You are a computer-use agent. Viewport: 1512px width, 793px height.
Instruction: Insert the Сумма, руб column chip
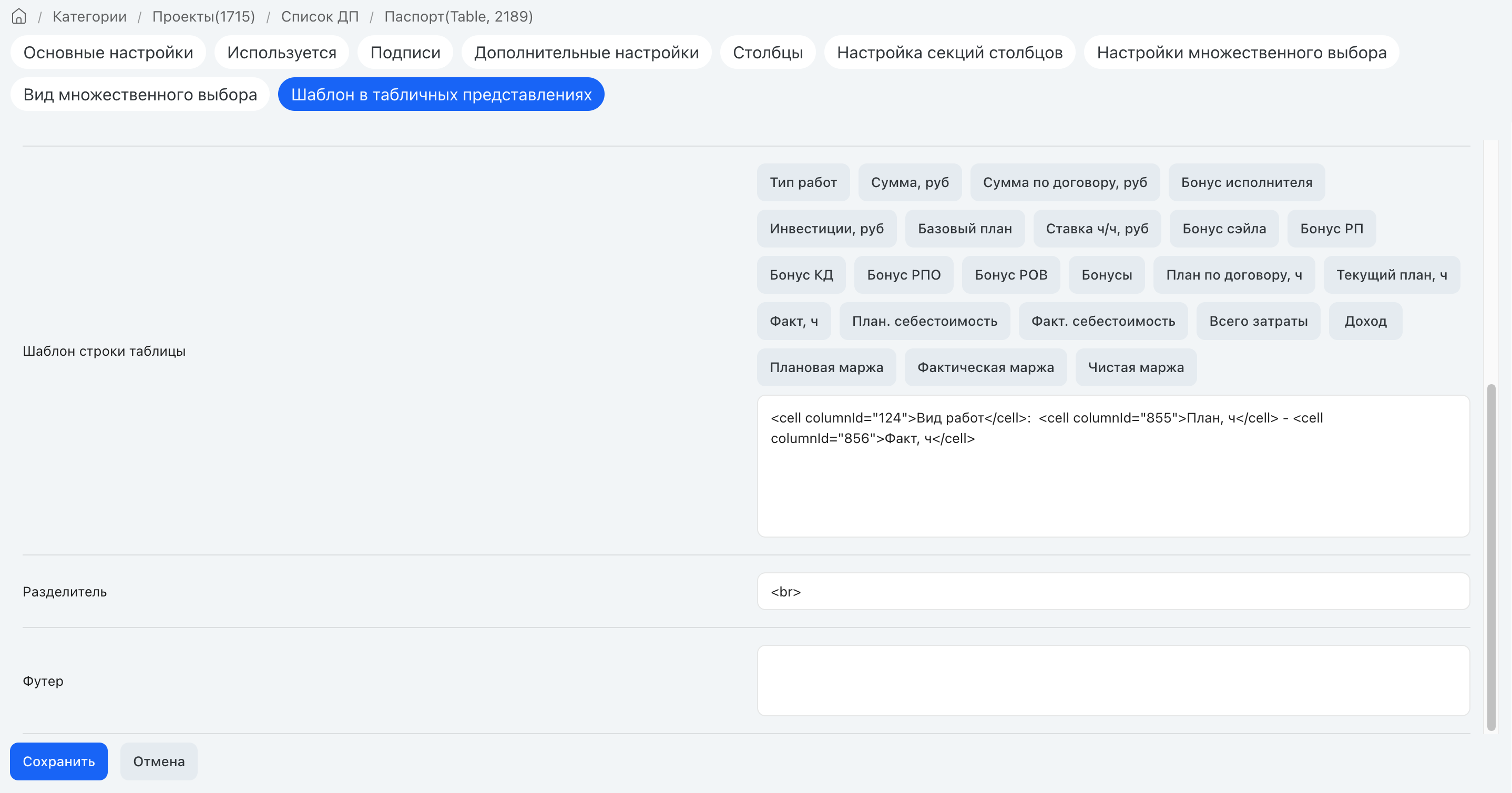click(x=910, y=182)
